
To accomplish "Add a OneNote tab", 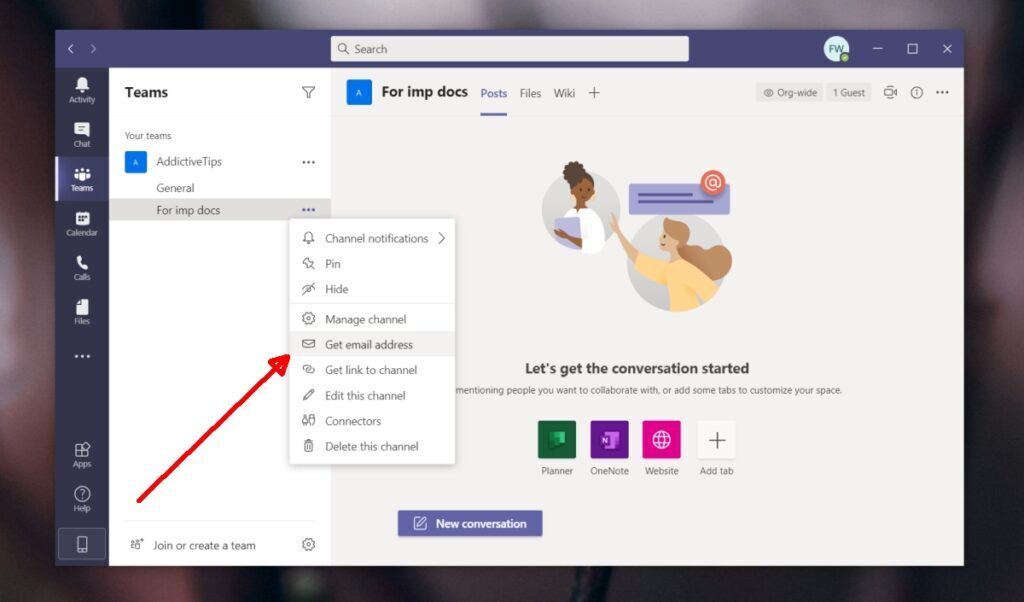I will pyautogui.click(x=609, y=440).
